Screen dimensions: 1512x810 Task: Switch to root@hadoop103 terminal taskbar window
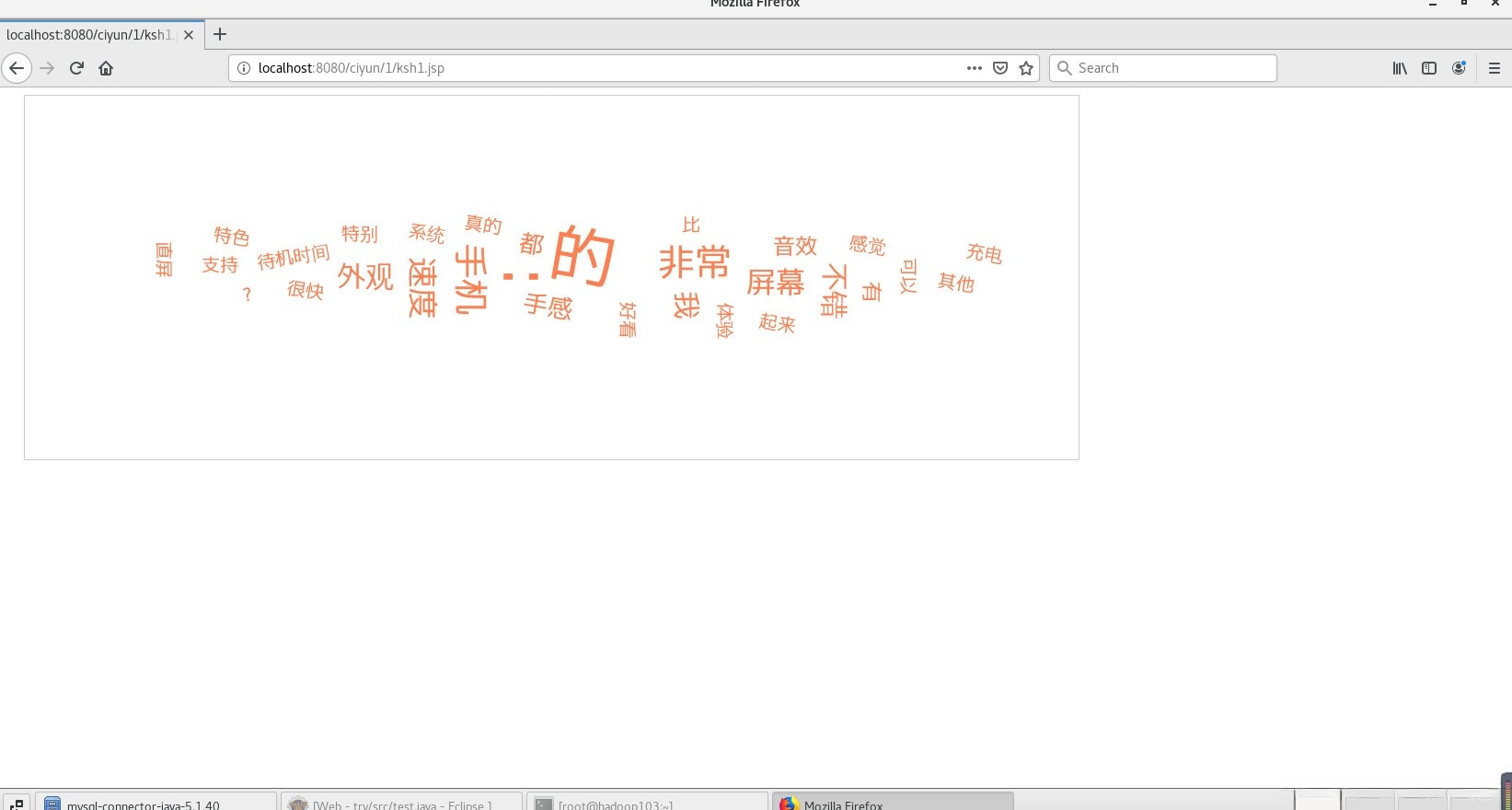[x=647, y=803]
